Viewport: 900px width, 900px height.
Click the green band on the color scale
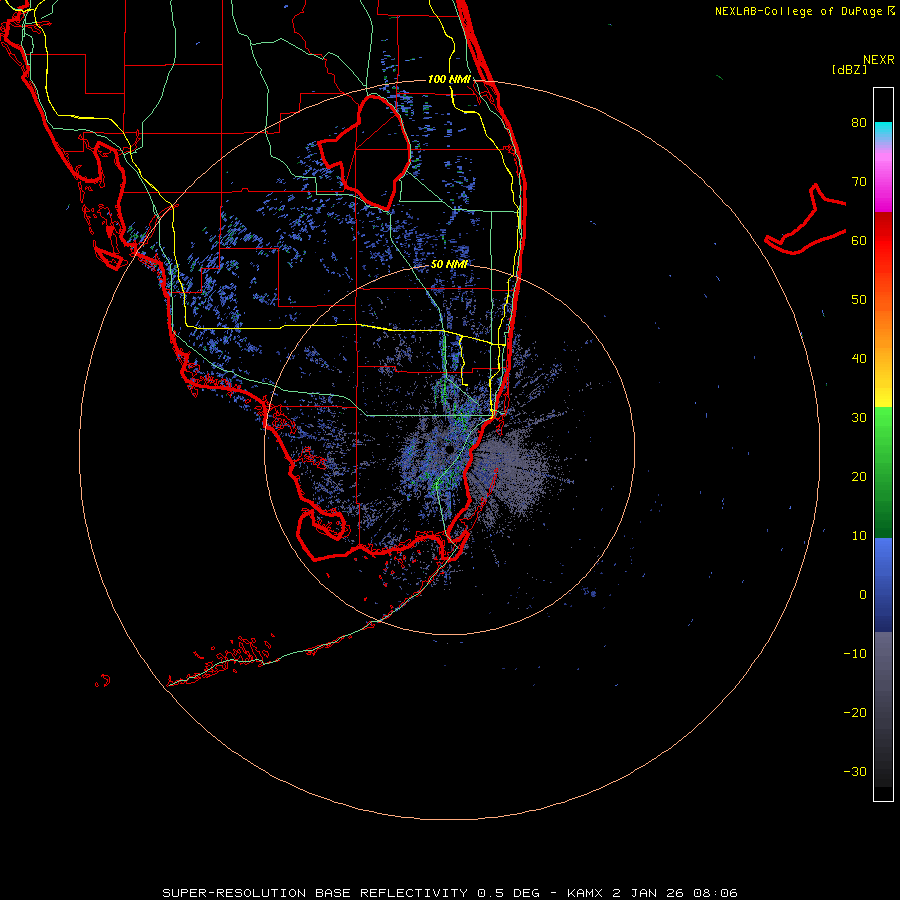coord(883,472)
